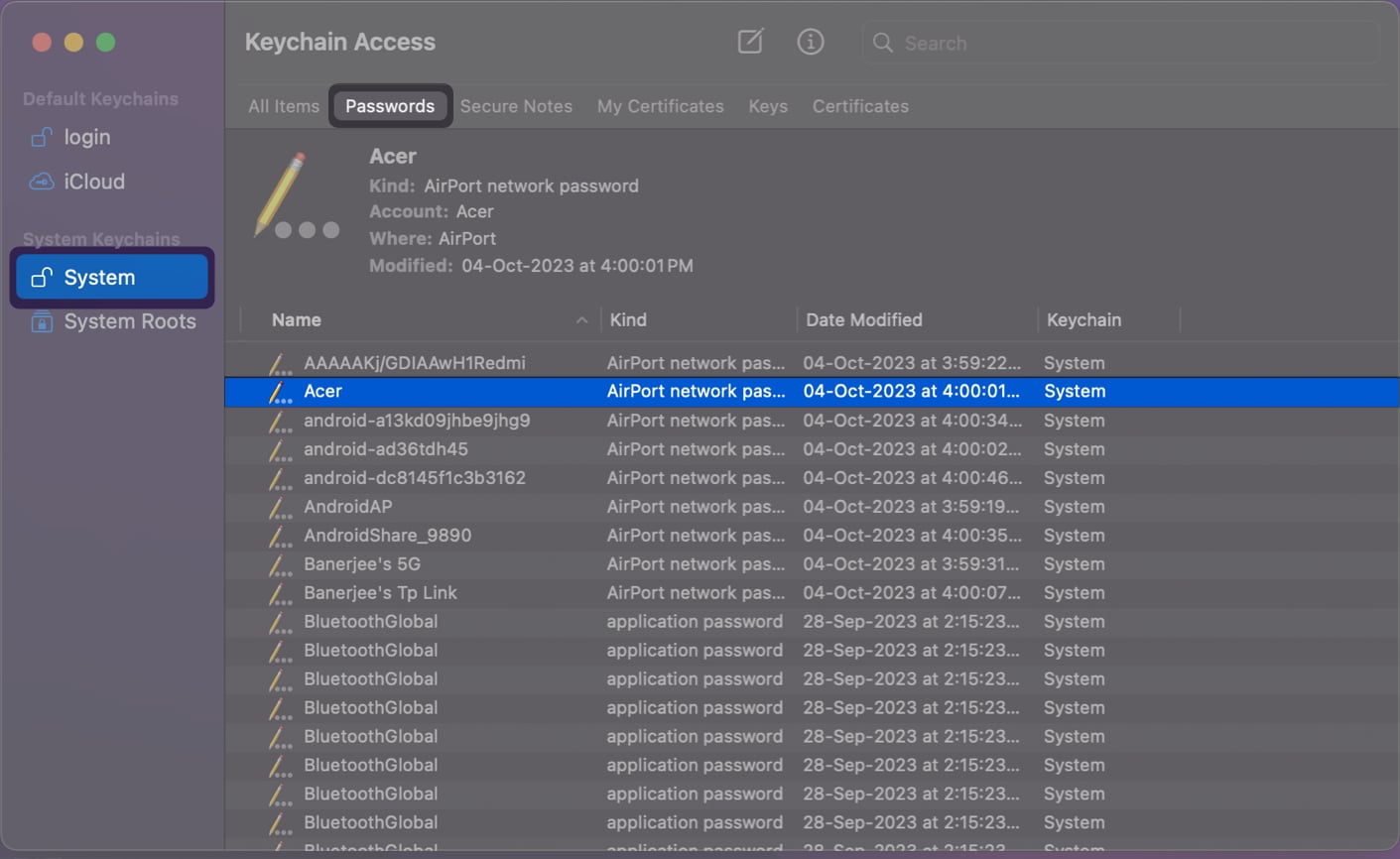Sort list by Keychain column header
Viewport: 1400px width, 859px height.
[1084, 320]
